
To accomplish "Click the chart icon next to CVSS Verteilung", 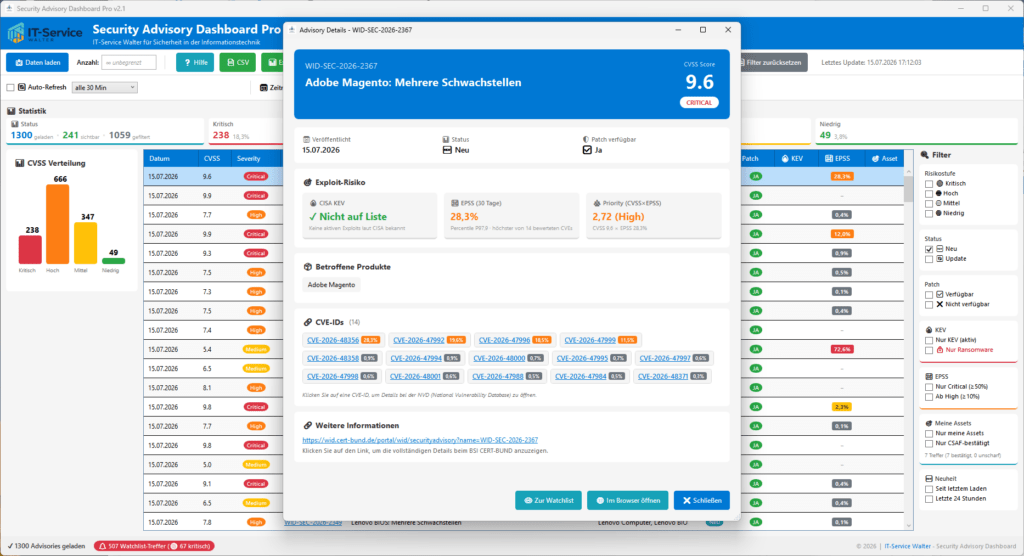I will (20, 163).
